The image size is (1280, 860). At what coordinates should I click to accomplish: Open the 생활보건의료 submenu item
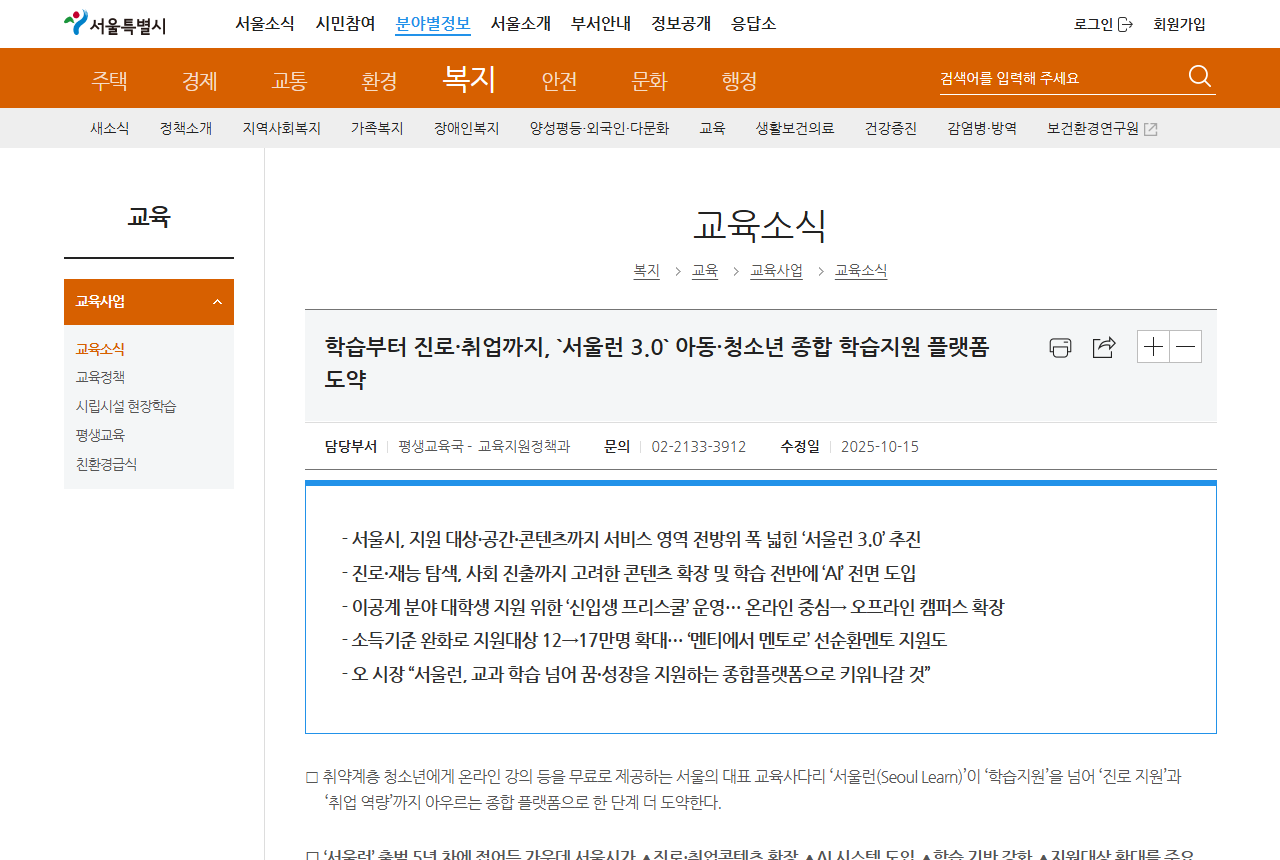pos(795,128)
